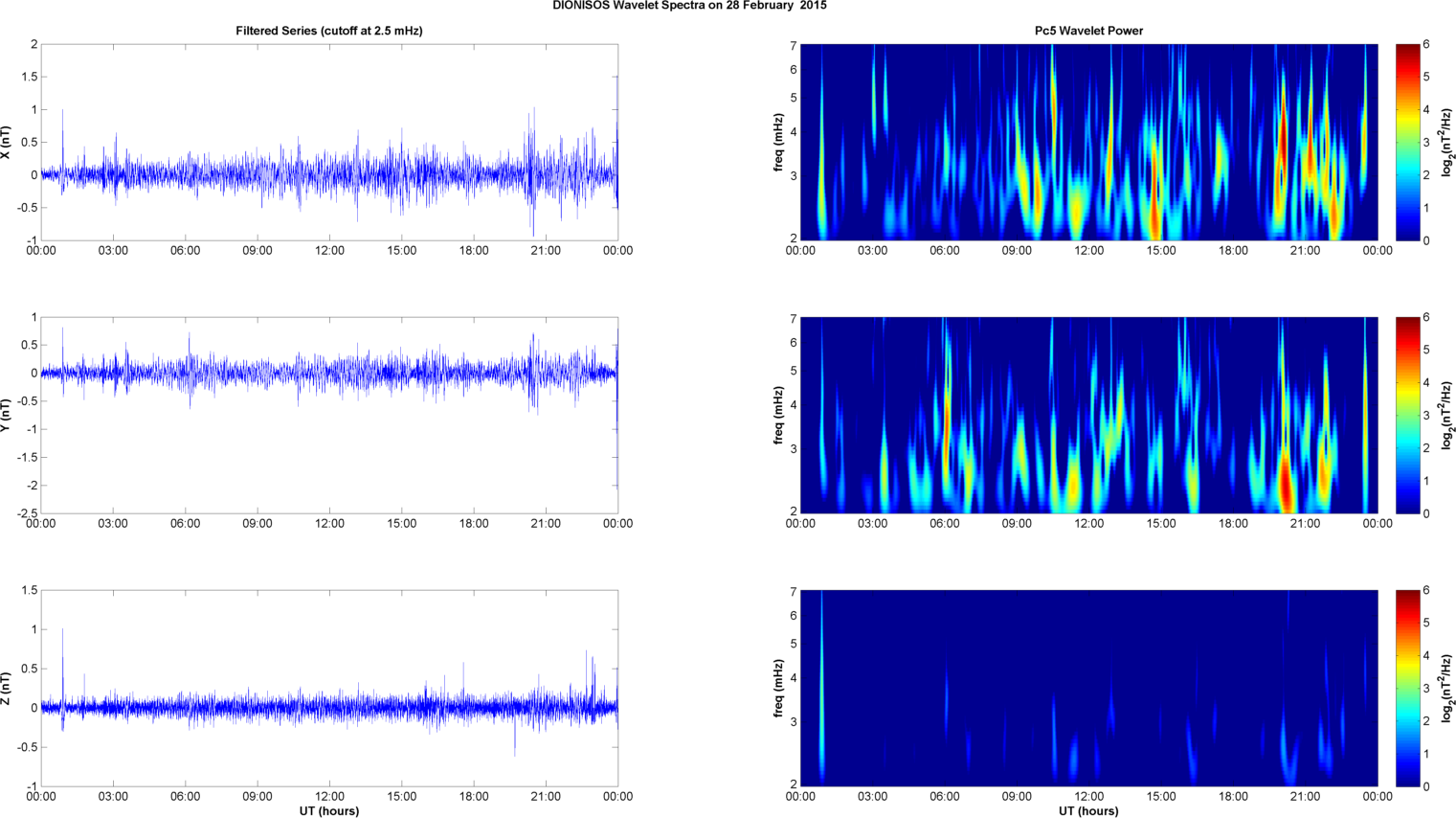Click the colorbar beside the top spectrogram
The height and width of the screenshot is (818, 1456).
tap(1408, 142)
